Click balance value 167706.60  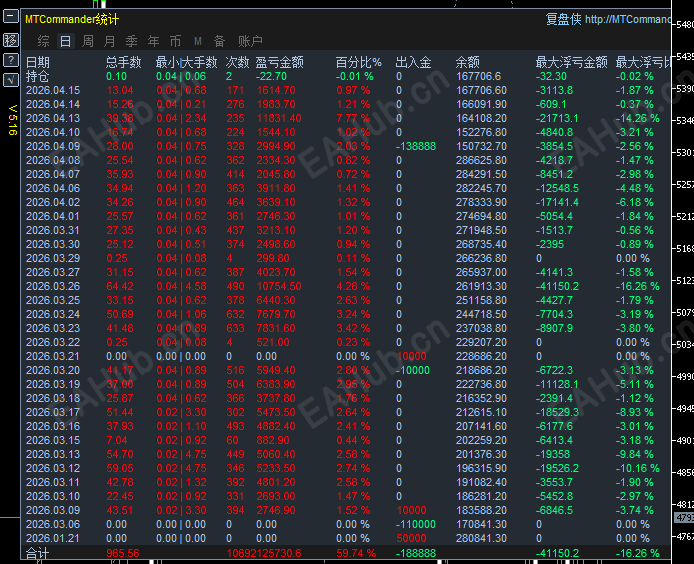(x=481, y=90)
